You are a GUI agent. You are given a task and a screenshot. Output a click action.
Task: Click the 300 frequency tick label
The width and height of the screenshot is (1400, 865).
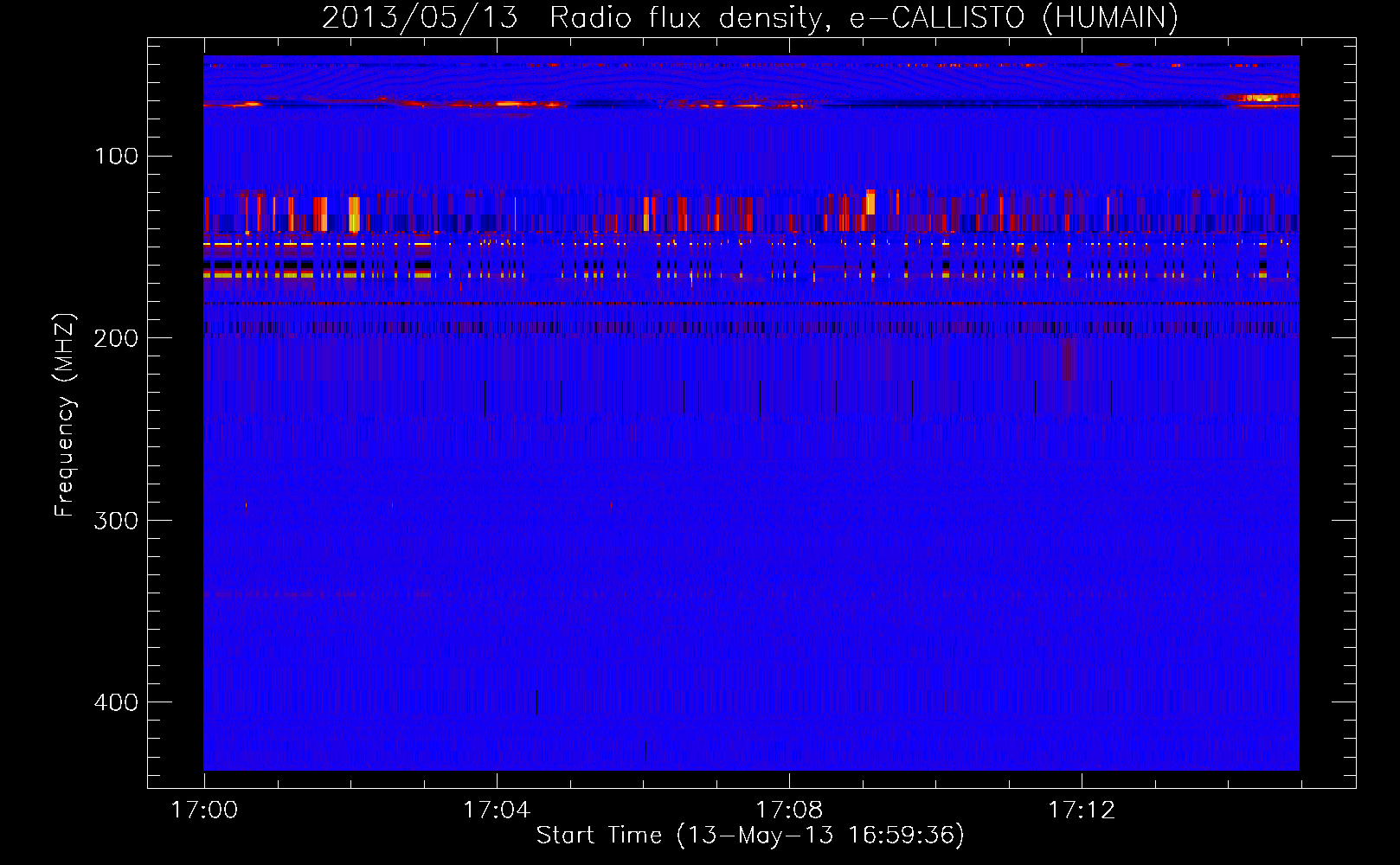point(117,520)
